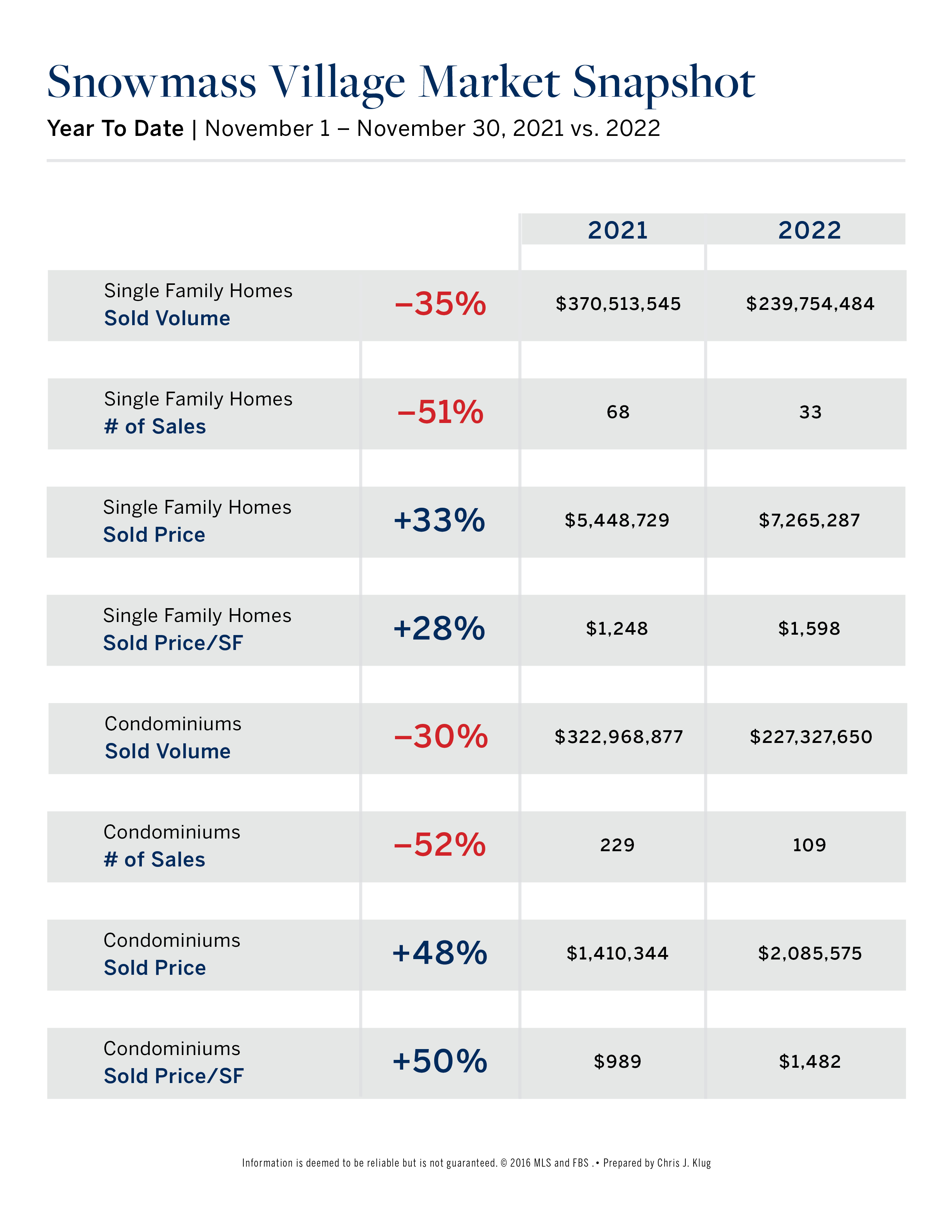Click the 2021 single family sales count 68
Viewport: 952px width, 1232px height.
618,413
